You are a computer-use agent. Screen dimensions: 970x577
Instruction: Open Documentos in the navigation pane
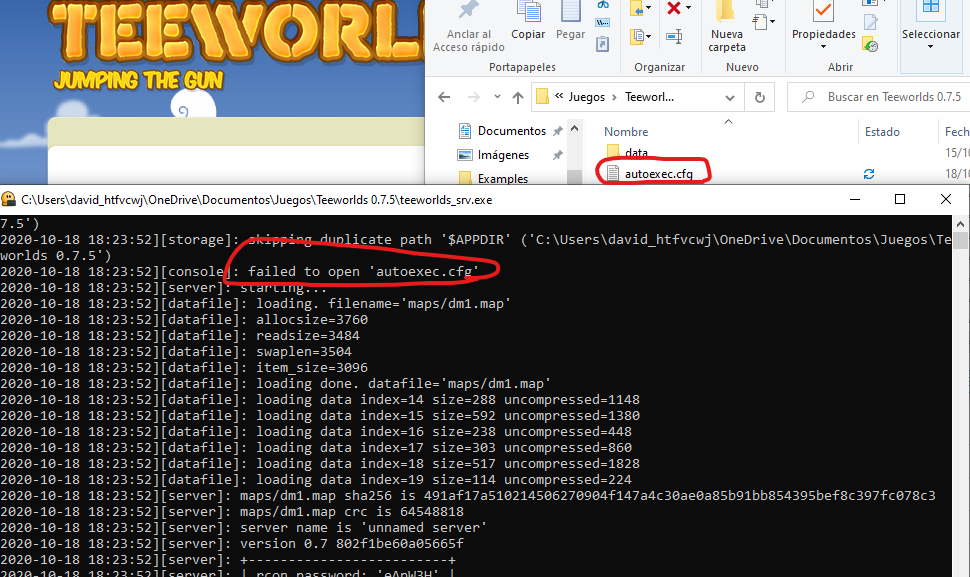tap(512, 130)
